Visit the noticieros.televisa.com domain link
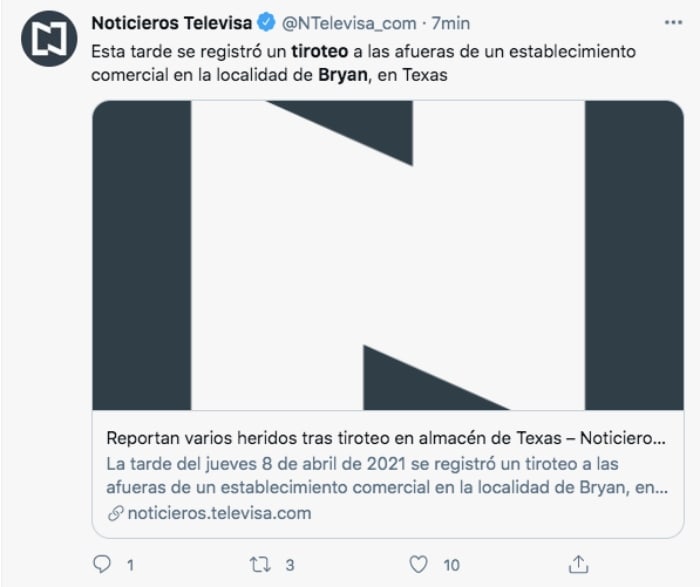 tap(218, 513)
